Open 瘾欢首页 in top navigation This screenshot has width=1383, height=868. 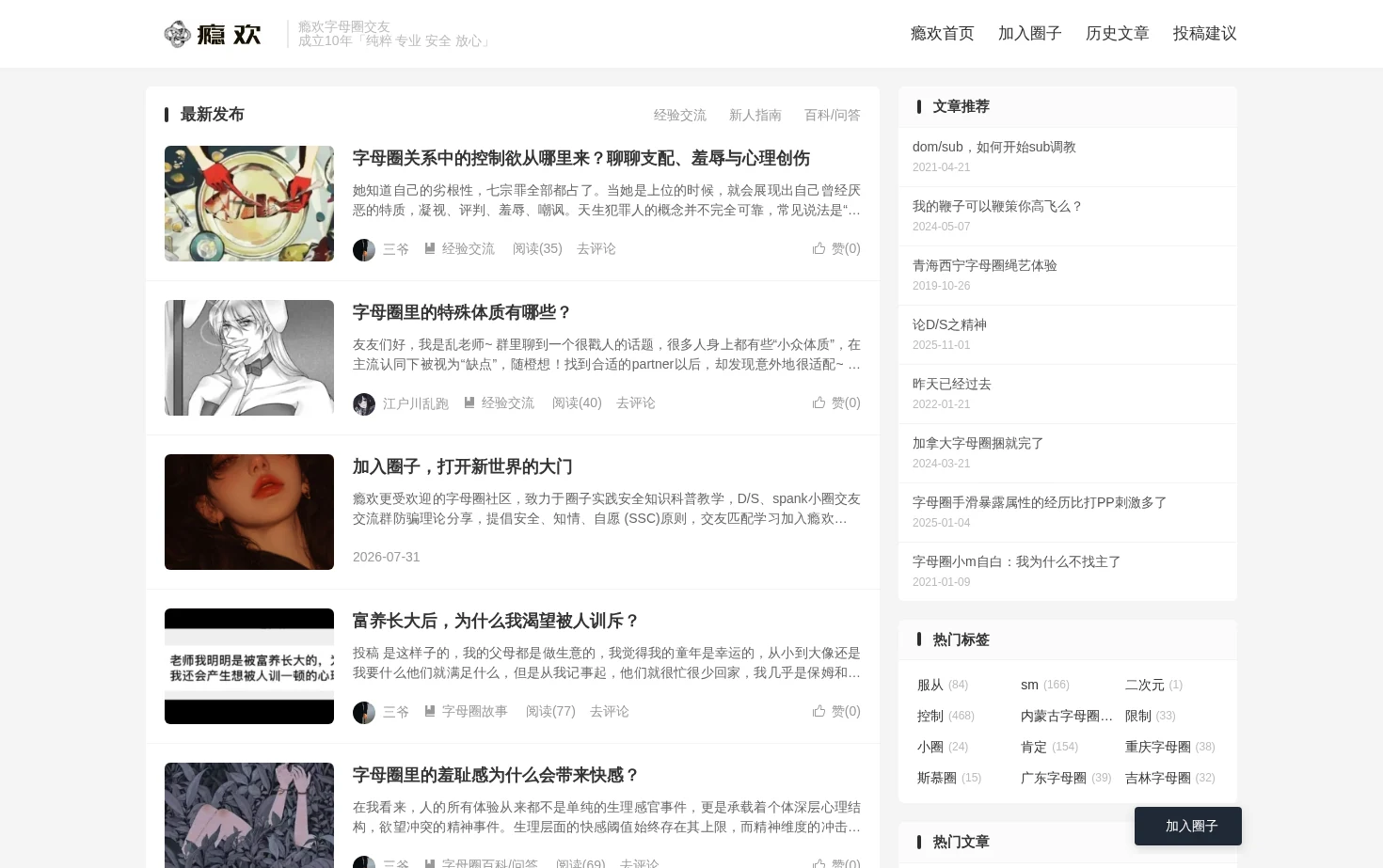click(x=942, y=34)
